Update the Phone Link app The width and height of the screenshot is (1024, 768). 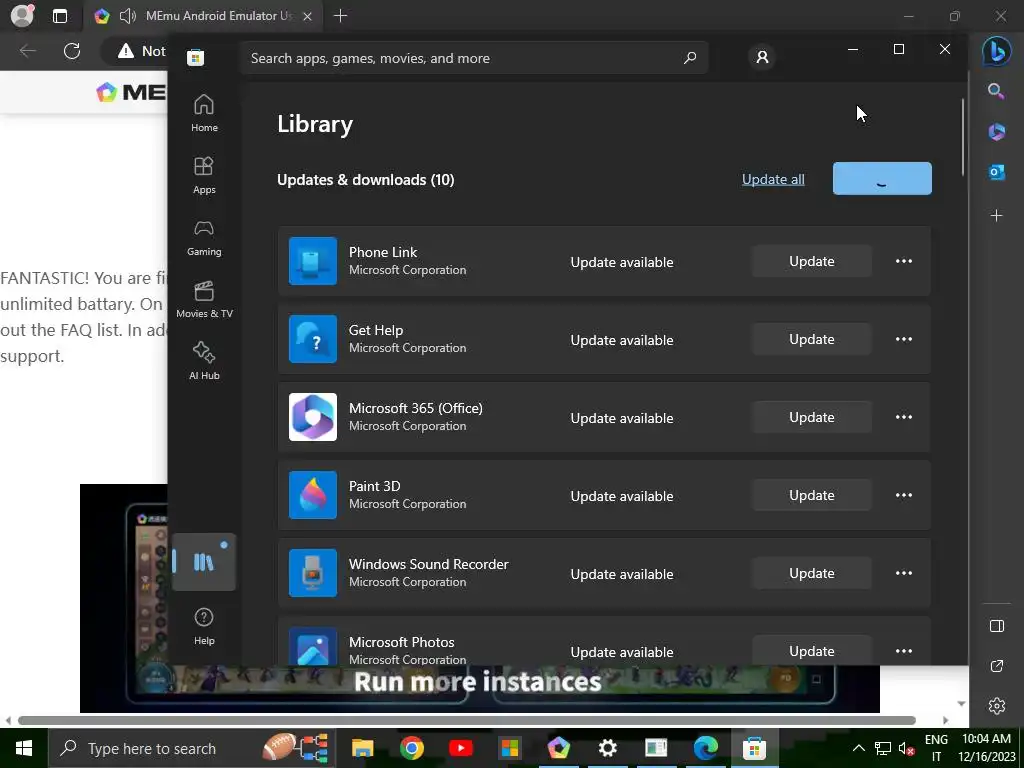pos(811,261)
